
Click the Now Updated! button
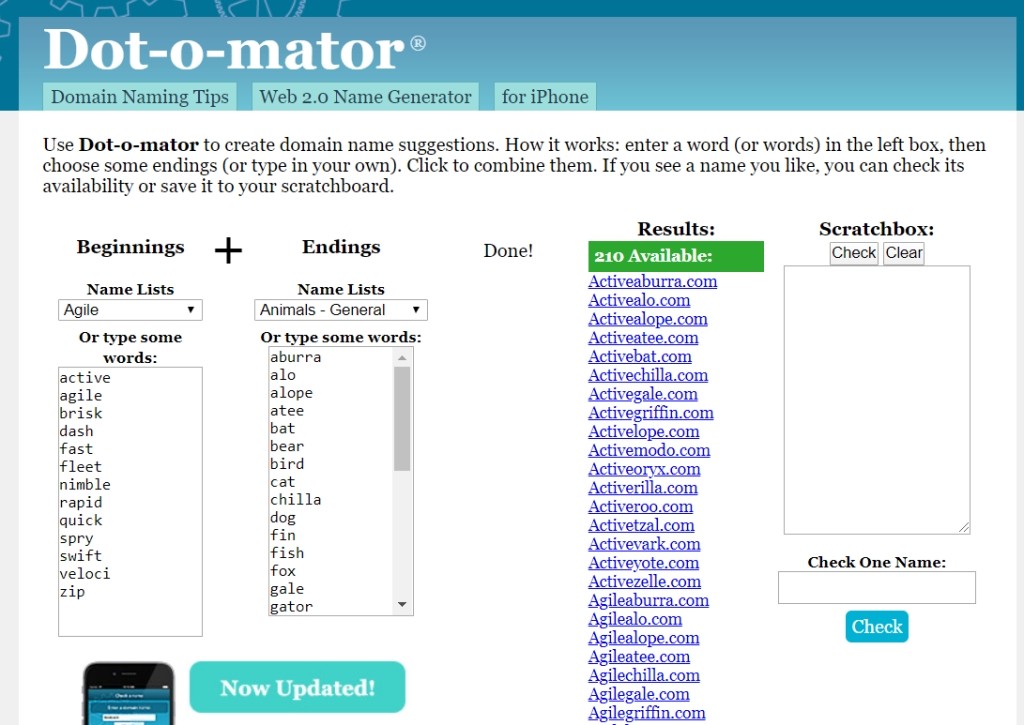coord(297,687)
